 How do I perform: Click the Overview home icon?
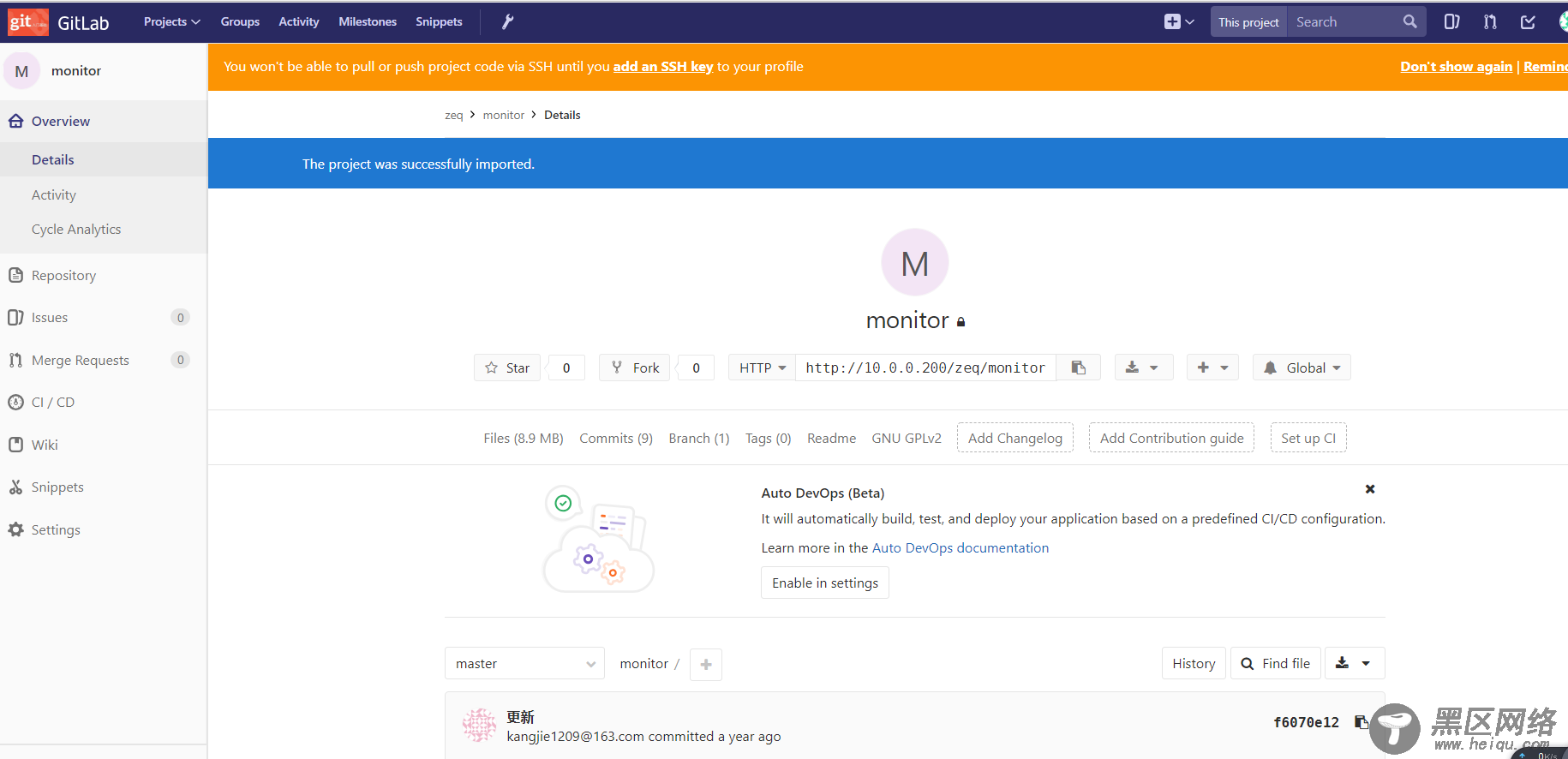point(15,122)
